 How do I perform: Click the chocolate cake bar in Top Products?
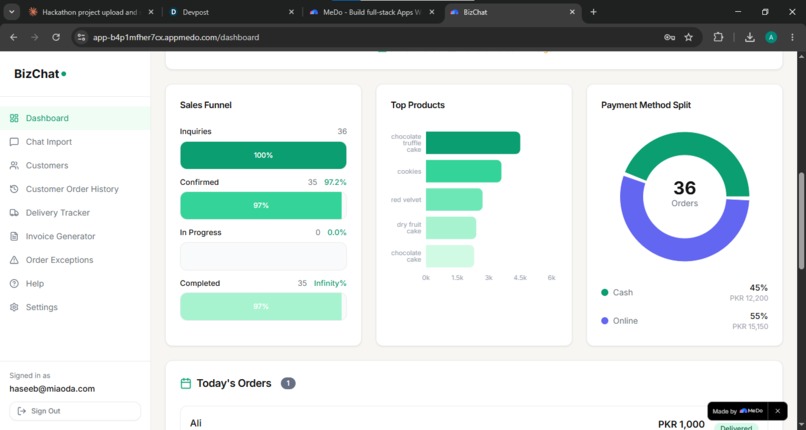tap(450, 256)
